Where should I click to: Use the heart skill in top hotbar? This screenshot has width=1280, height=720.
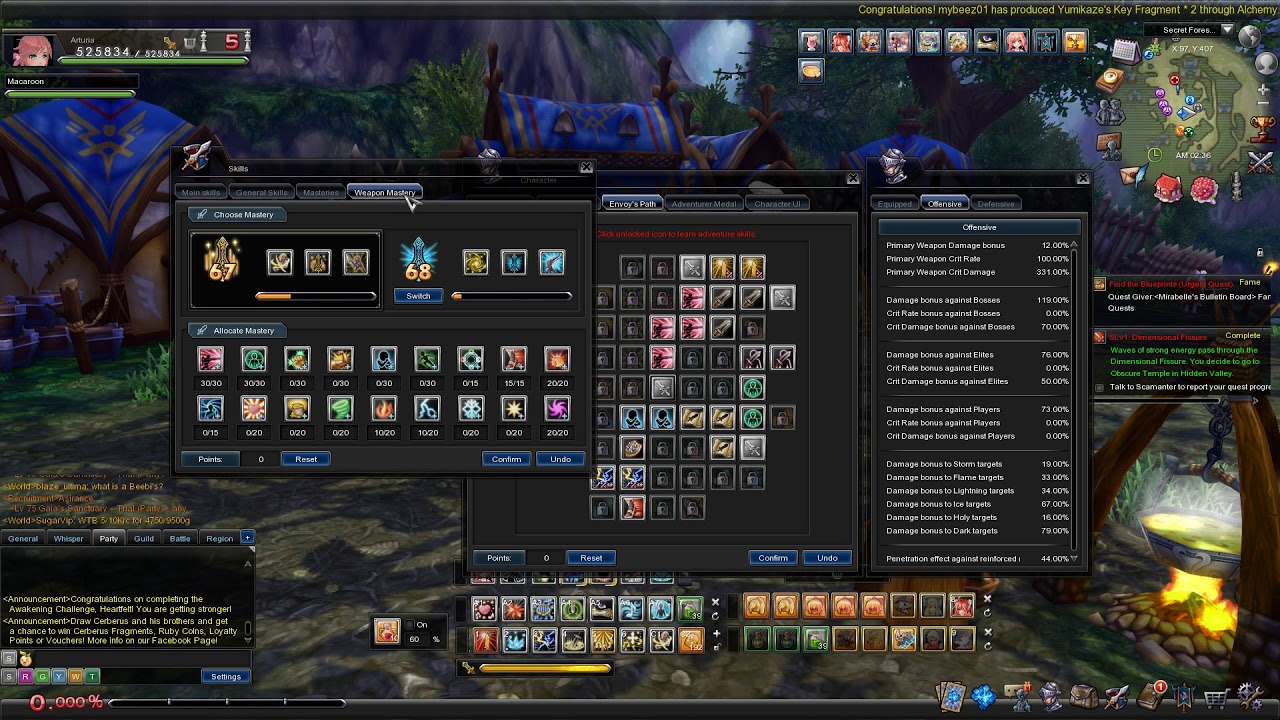(484, 609)
